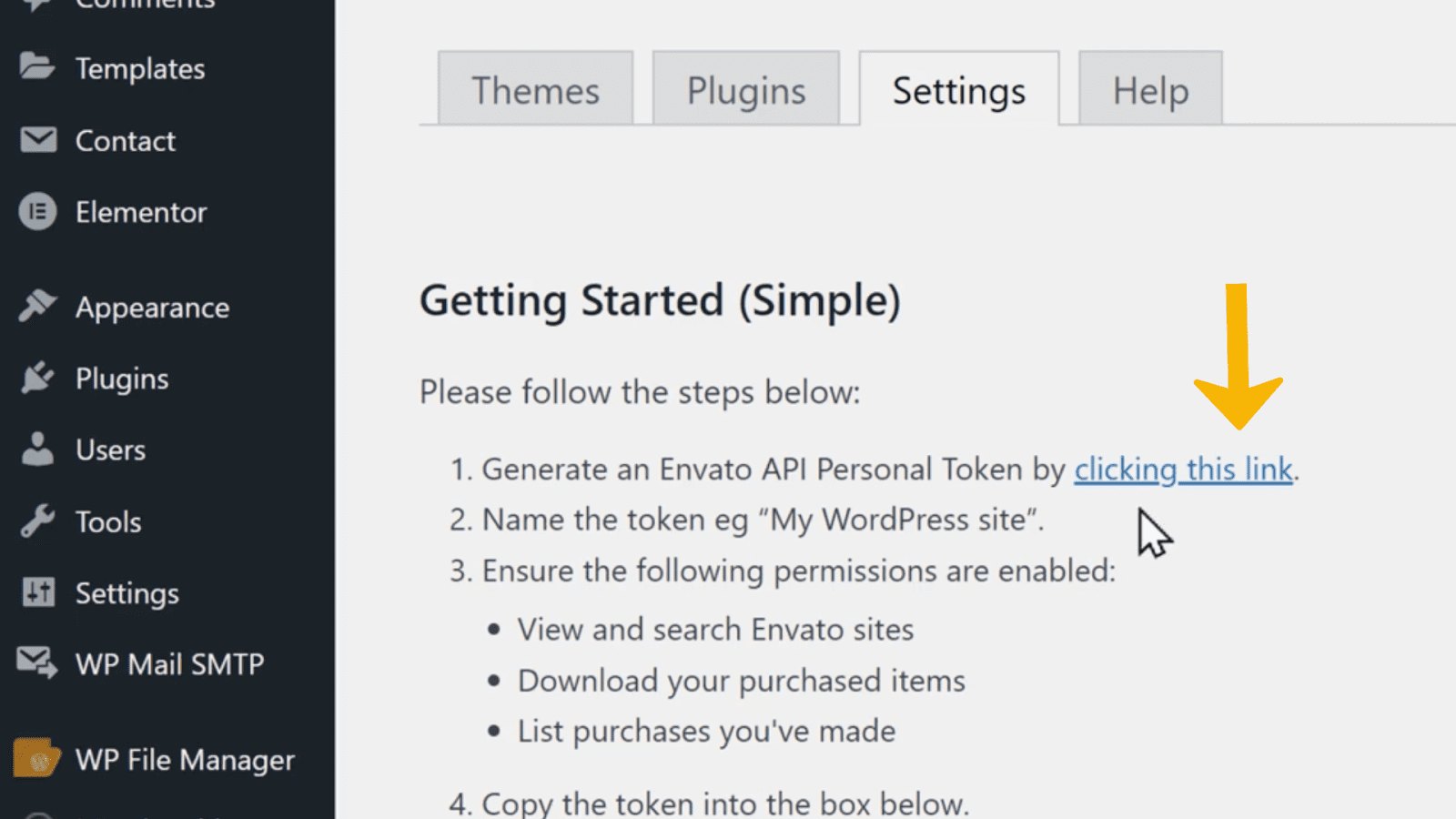The height and width of the screenshot is (819, 1456).
Task: Open Elementor menu item in sidebar
Action: point(141,212)
